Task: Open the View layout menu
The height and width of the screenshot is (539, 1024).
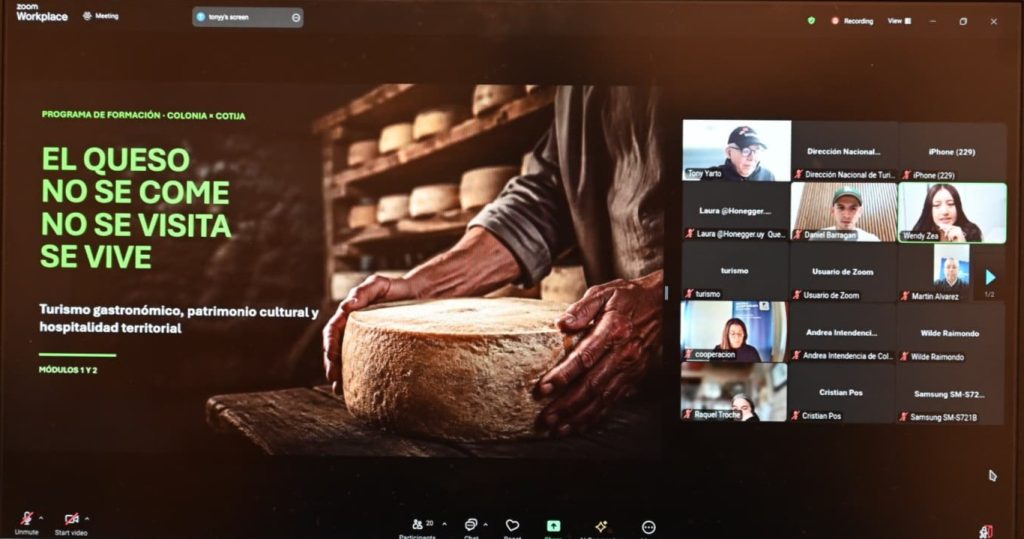Action: [x=899, y=21]
